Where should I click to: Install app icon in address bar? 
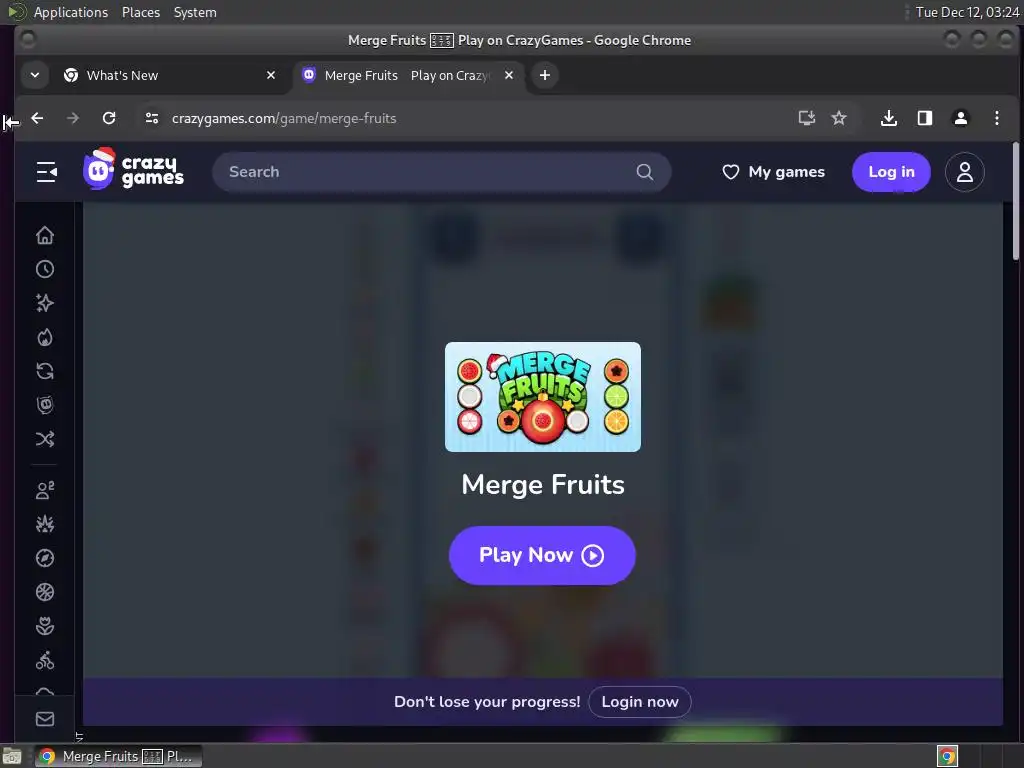tap(807, 118)
